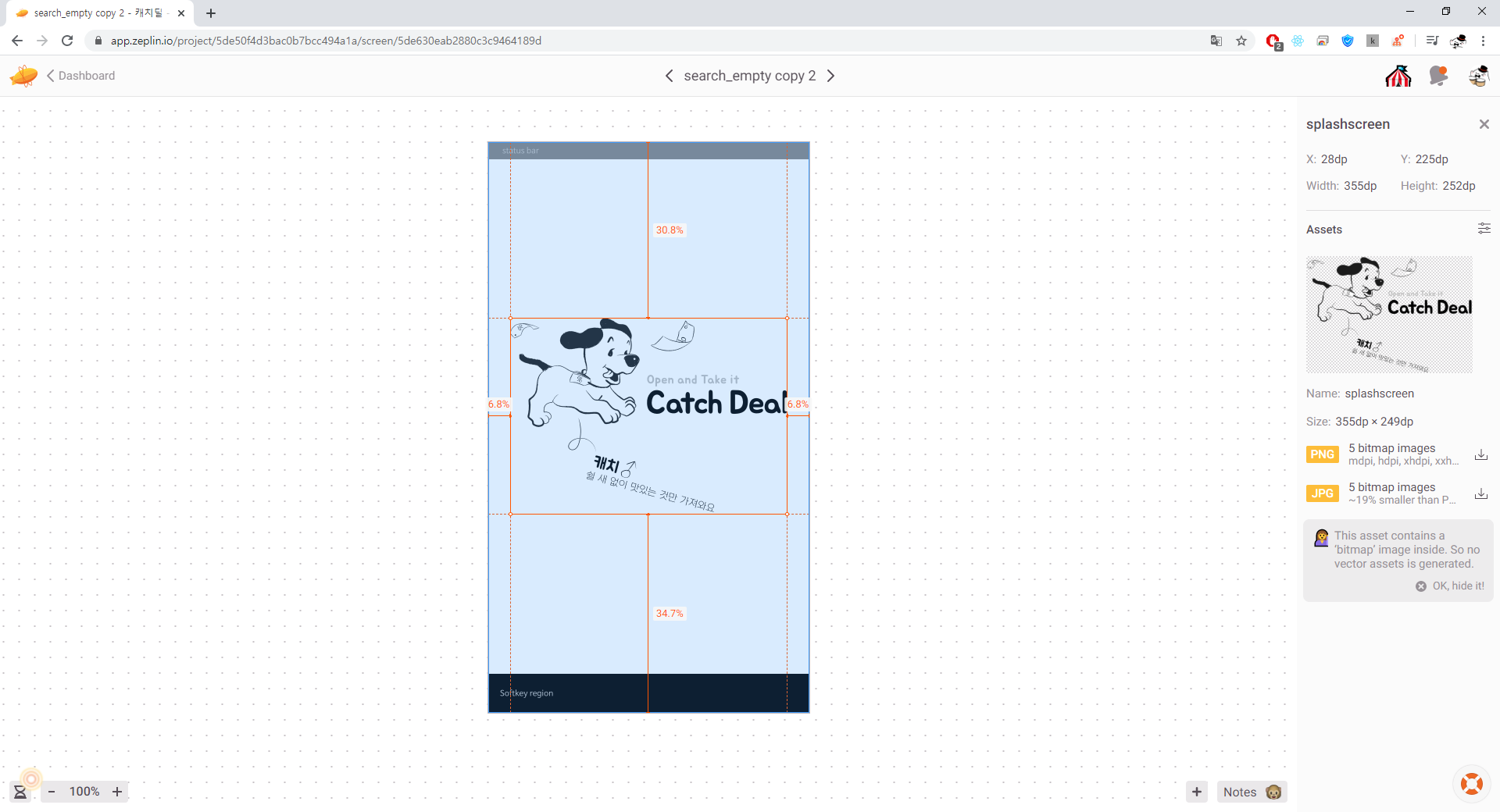Close the splashscreen inspector panel

(1484, 124)
